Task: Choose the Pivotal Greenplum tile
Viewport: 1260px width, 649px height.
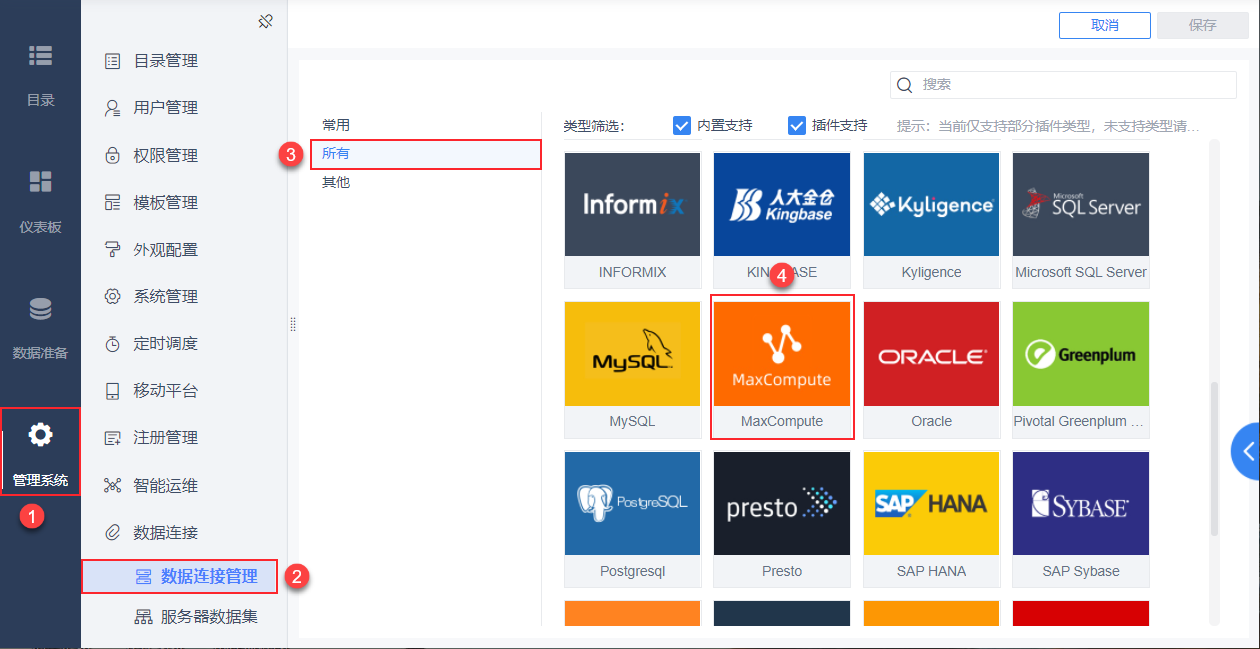Action: (x=1081, y=370)
